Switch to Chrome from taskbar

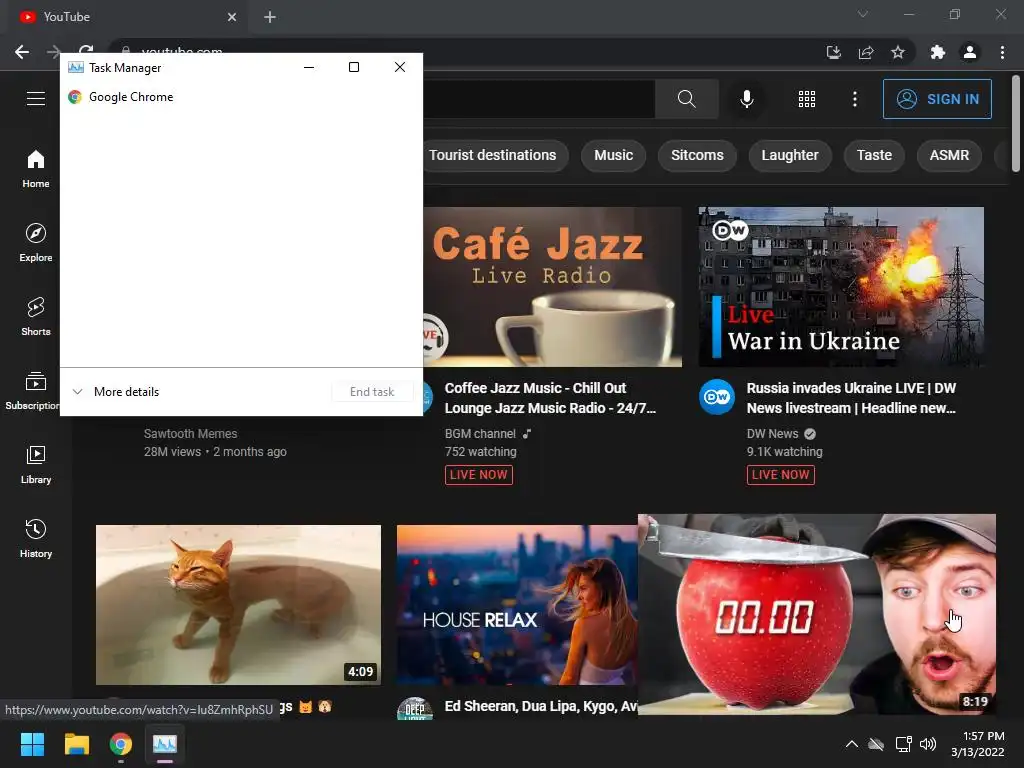pos(121,744)
